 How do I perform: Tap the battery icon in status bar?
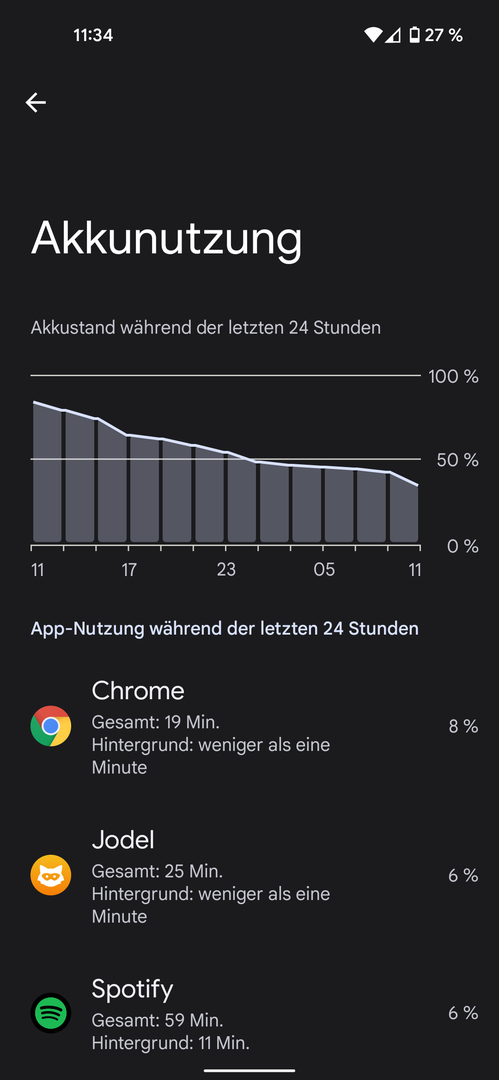tap(414, 35)
